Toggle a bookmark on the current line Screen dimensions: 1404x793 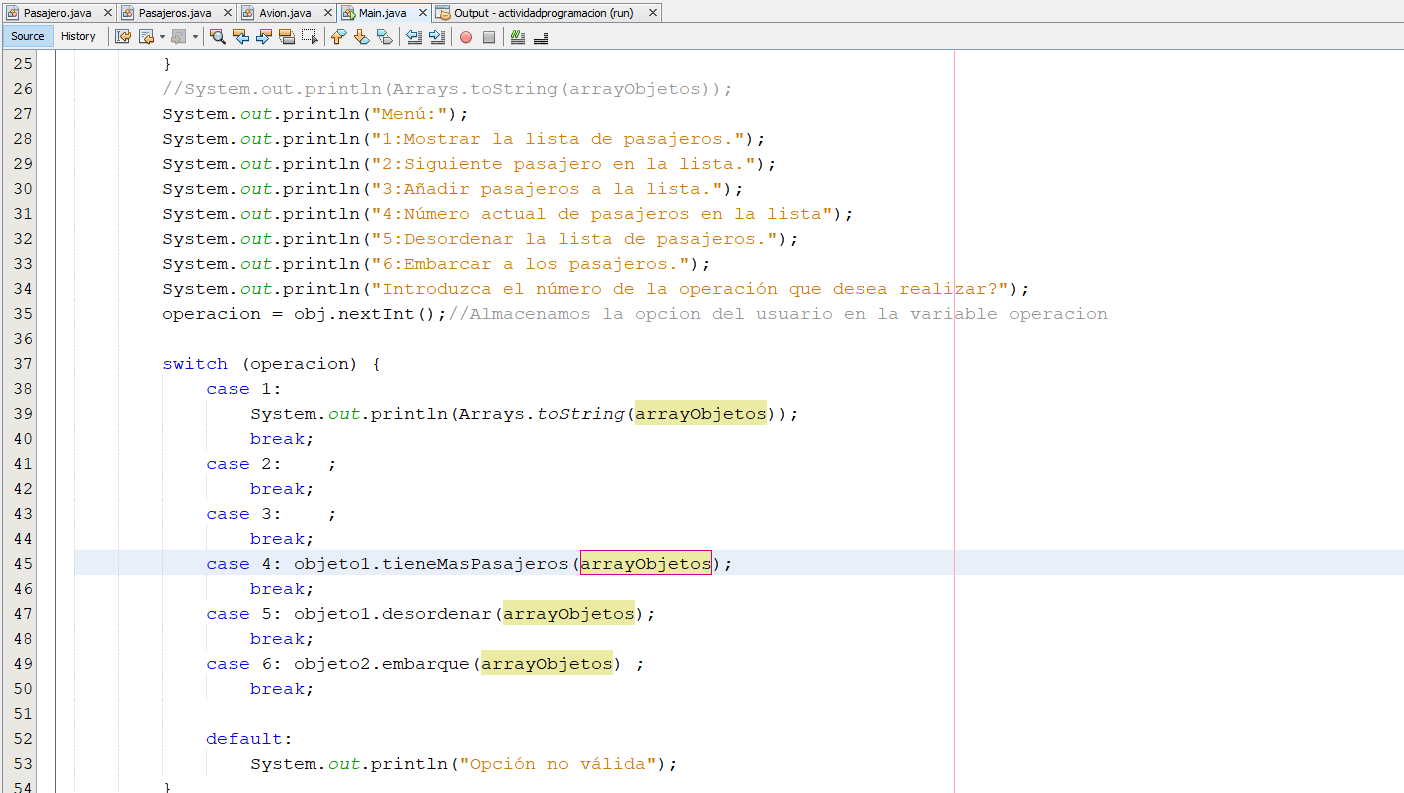[x=385, y=37]
